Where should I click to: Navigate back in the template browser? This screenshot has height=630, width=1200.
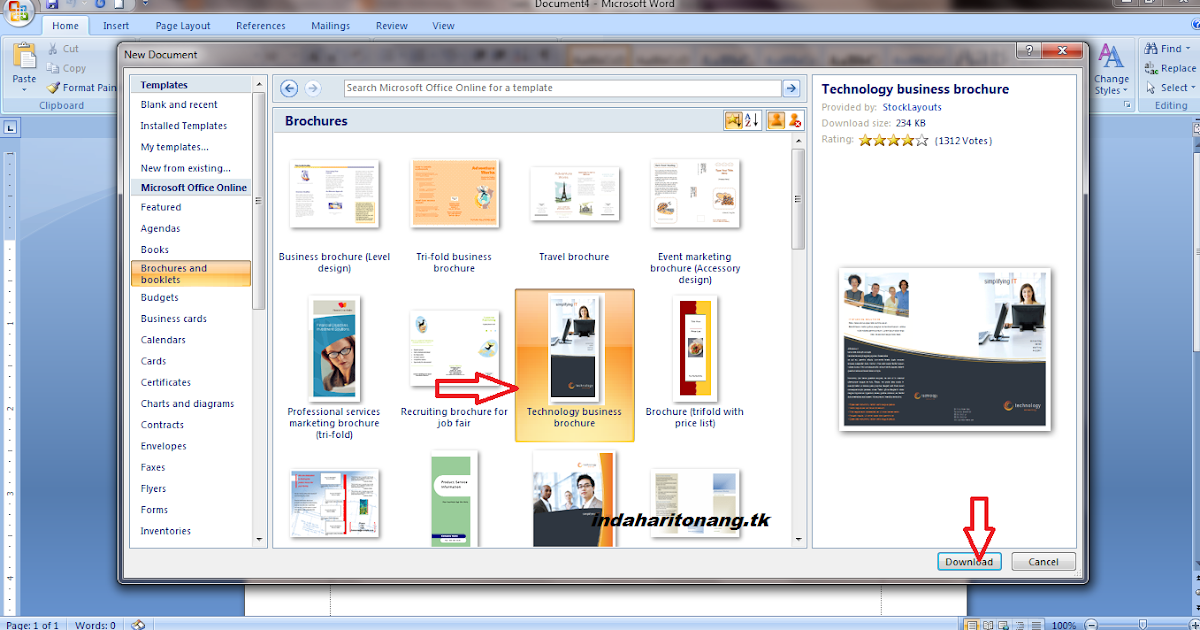[x=289, y=88]
